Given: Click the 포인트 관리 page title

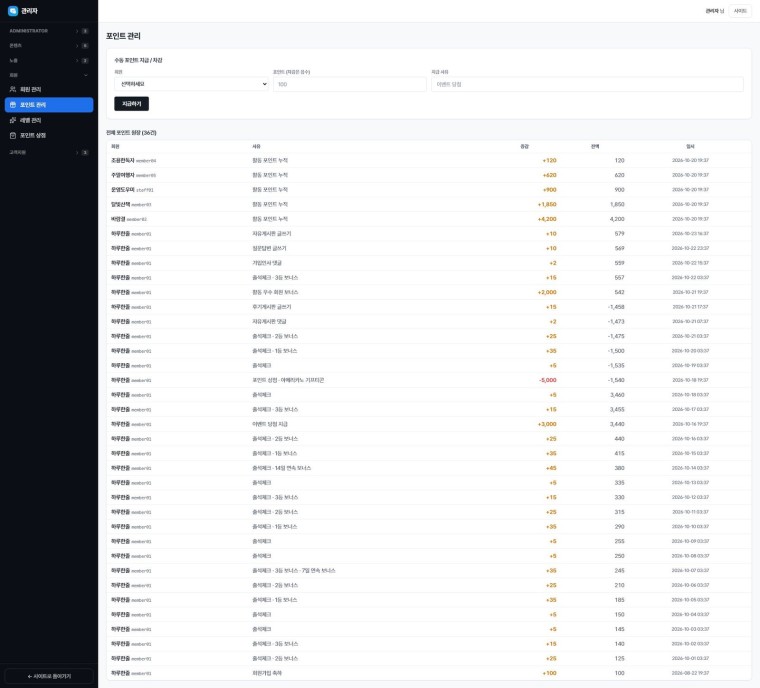Looking at the screenshot, I should click(x=123, y=36).
